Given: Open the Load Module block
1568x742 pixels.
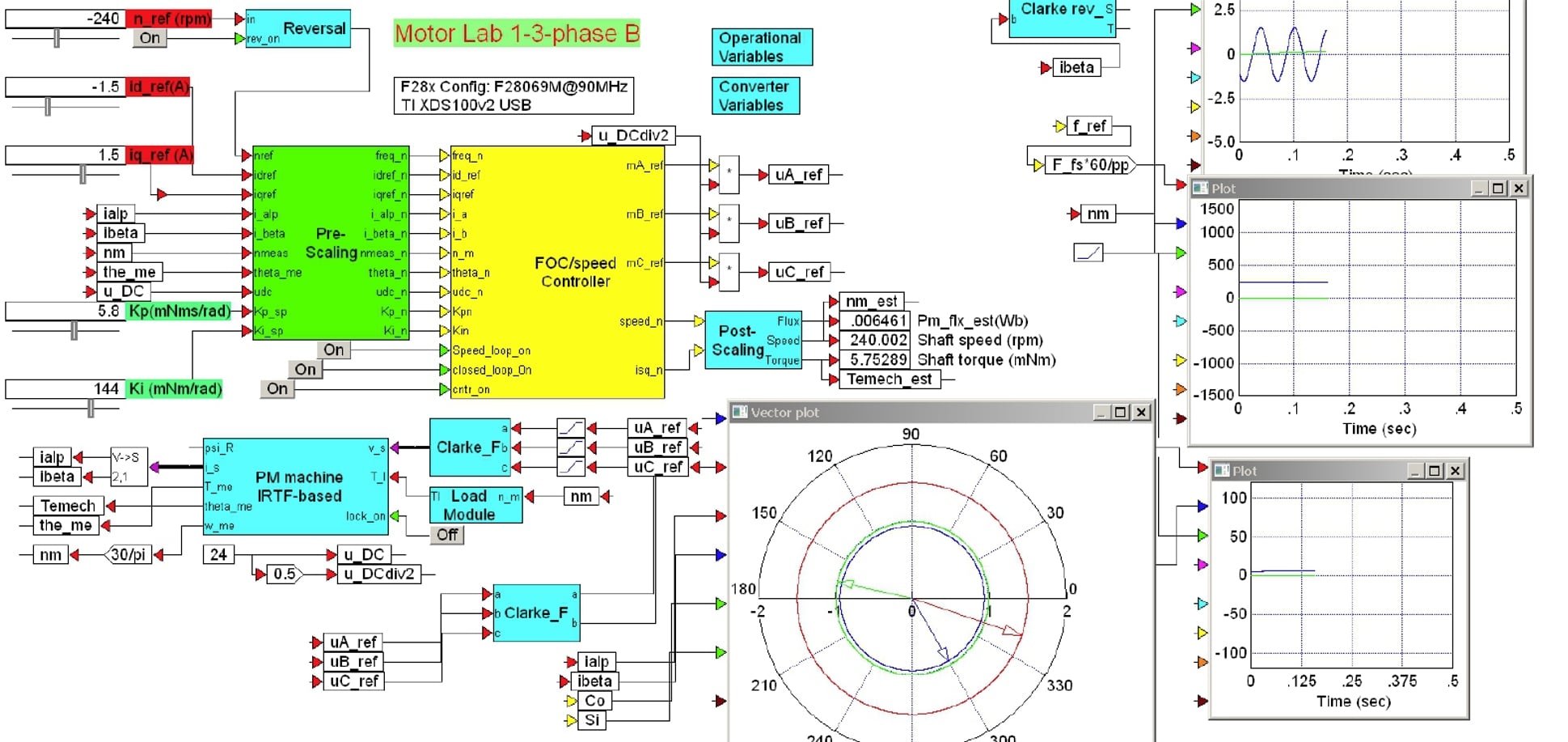Looking at the screenshot, I should coord(475,505).
